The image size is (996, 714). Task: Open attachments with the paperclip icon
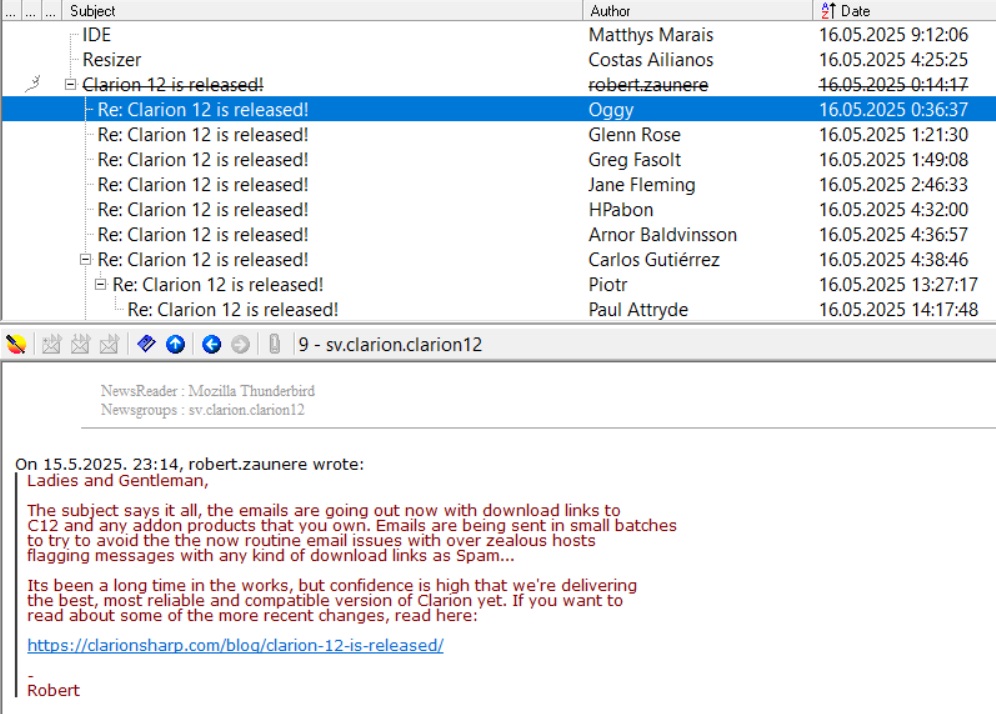tap(274, 344)
